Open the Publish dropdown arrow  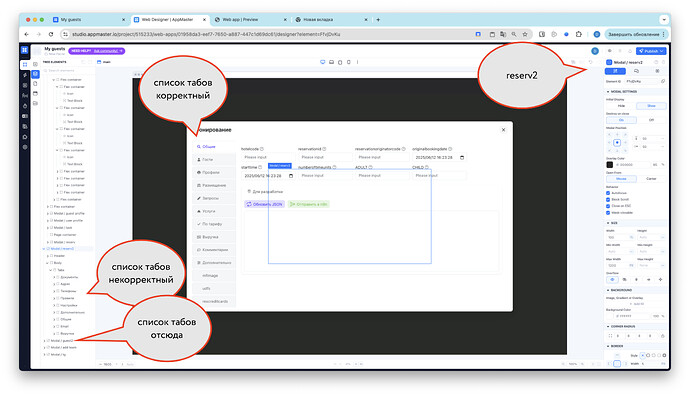[x=662, y=51]
